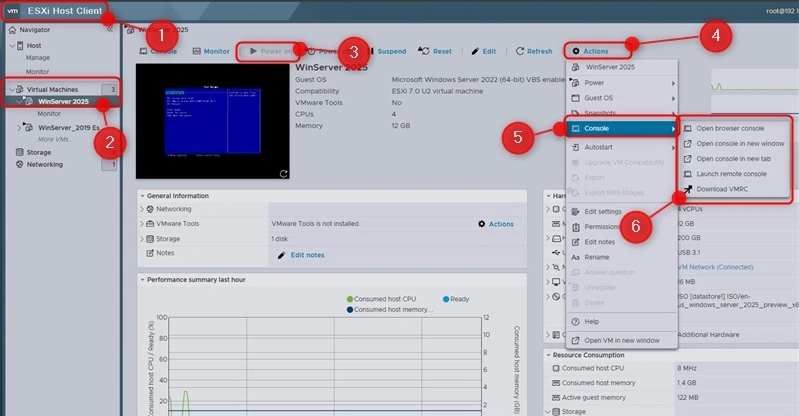The height and width of the screenshot is (416, 799).
Task: Select WinServer 2025 VM in tree
Action: (63, 101)
